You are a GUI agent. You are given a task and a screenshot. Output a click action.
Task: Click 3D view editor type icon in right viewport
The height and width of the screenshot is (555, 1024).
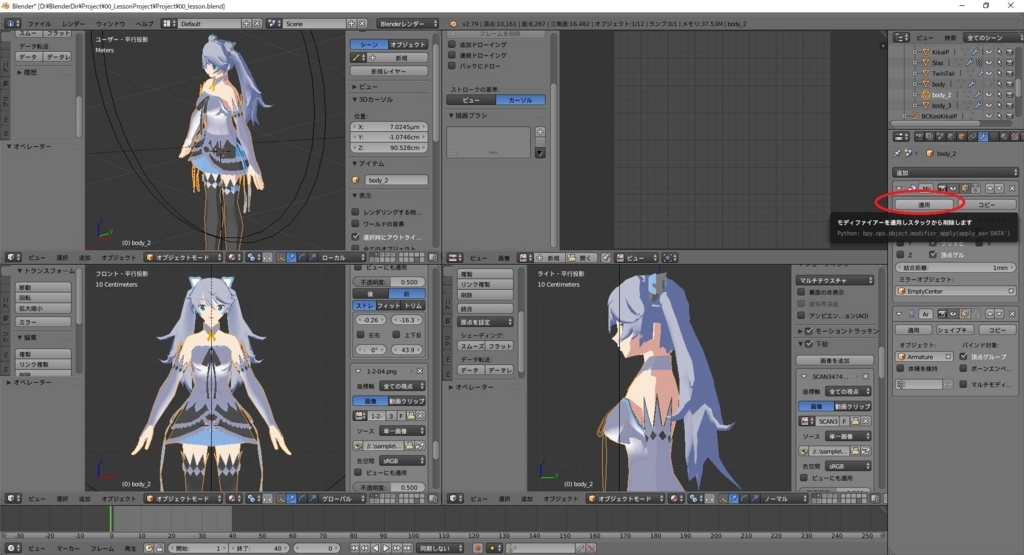[455, 498]
